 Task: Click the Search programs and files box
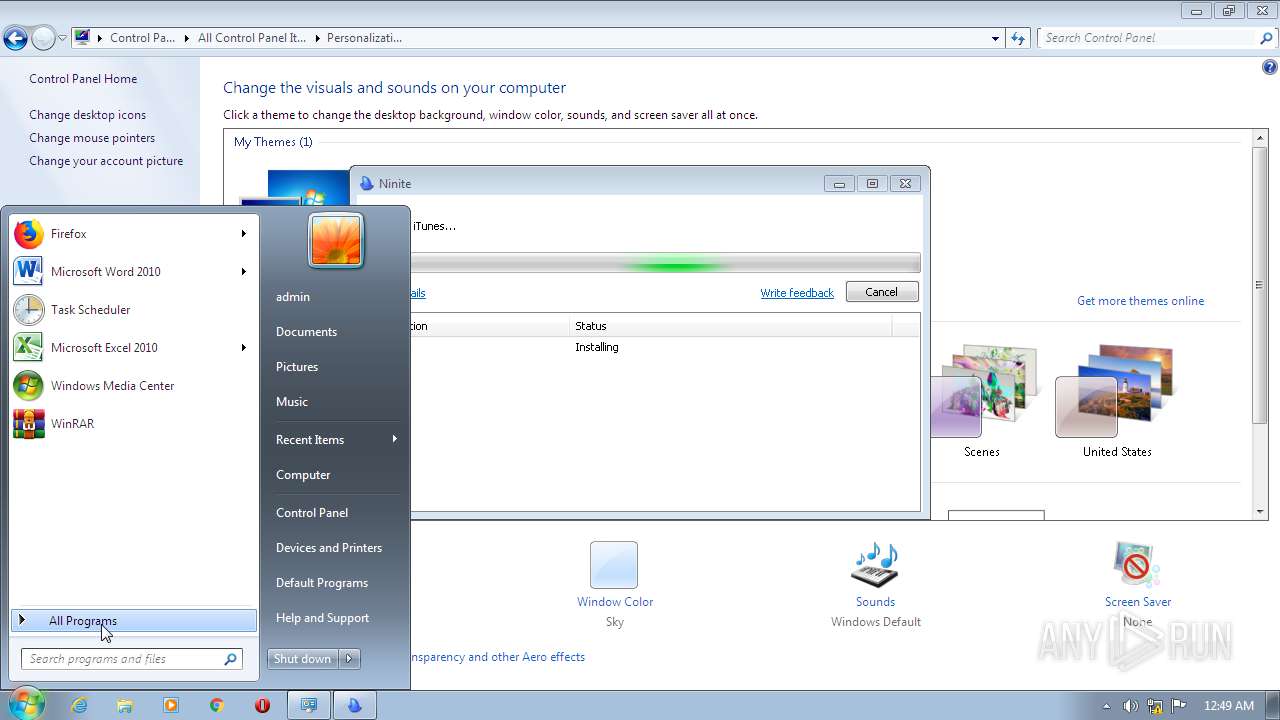[x=131, y=659]
